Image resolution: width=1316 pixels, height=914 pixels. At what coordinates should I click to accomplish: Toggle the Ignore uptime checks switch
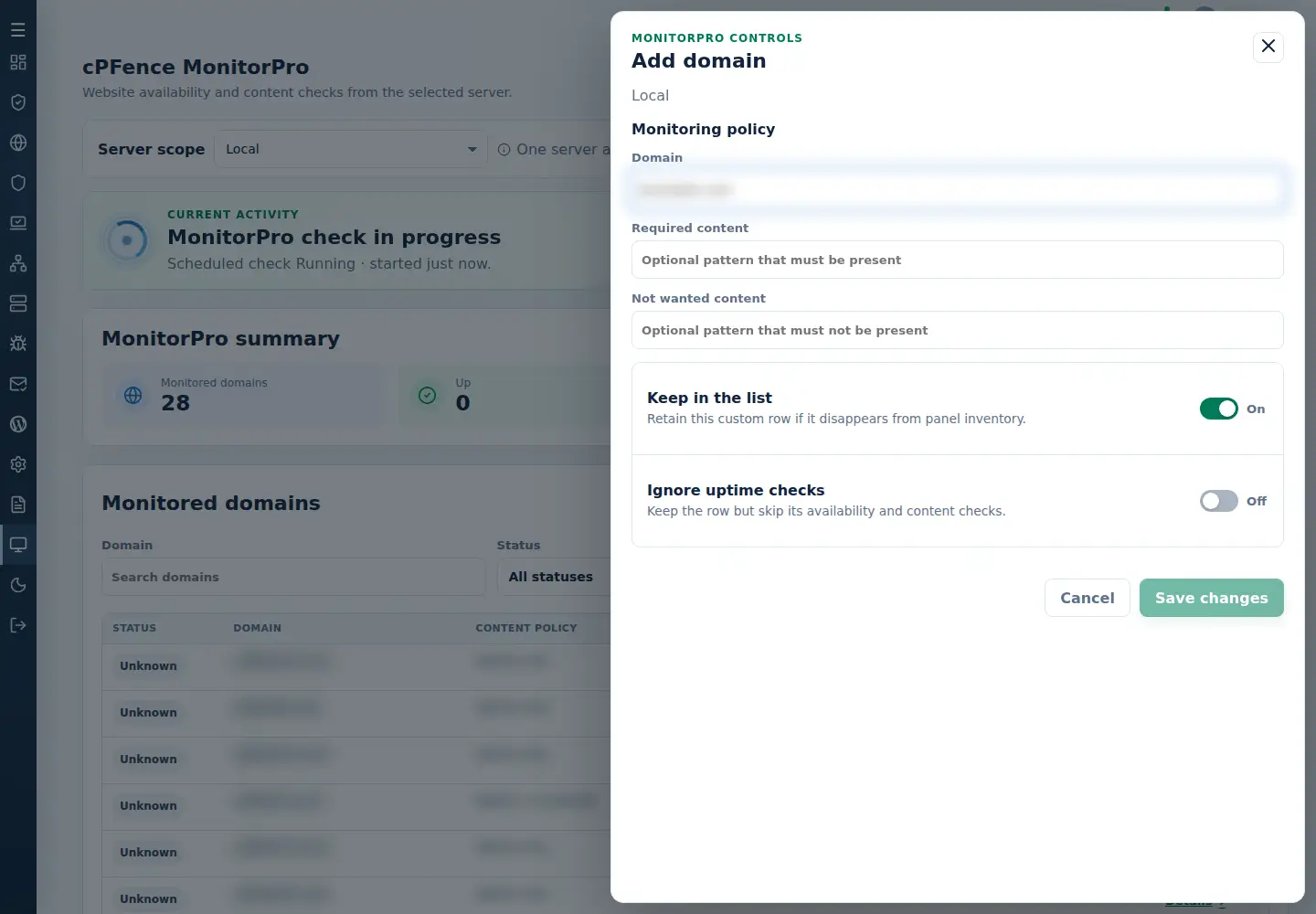pos(1219,501)
